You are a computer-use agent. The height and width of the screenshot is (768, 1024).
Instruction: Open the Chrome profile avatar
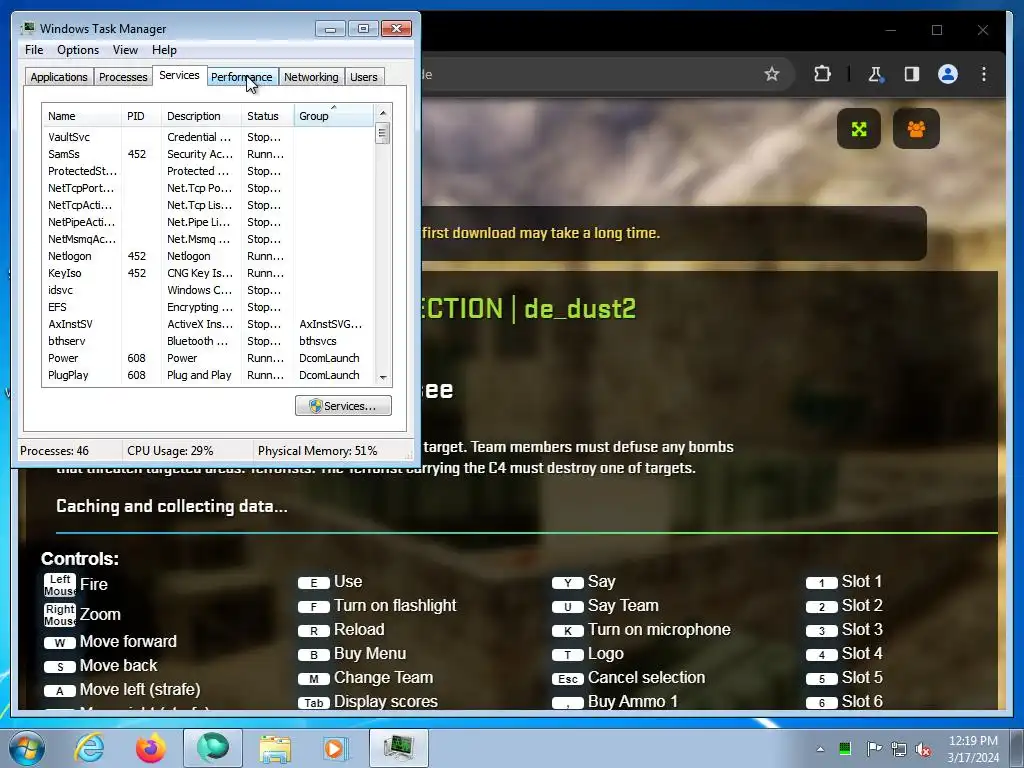[948, 74]
